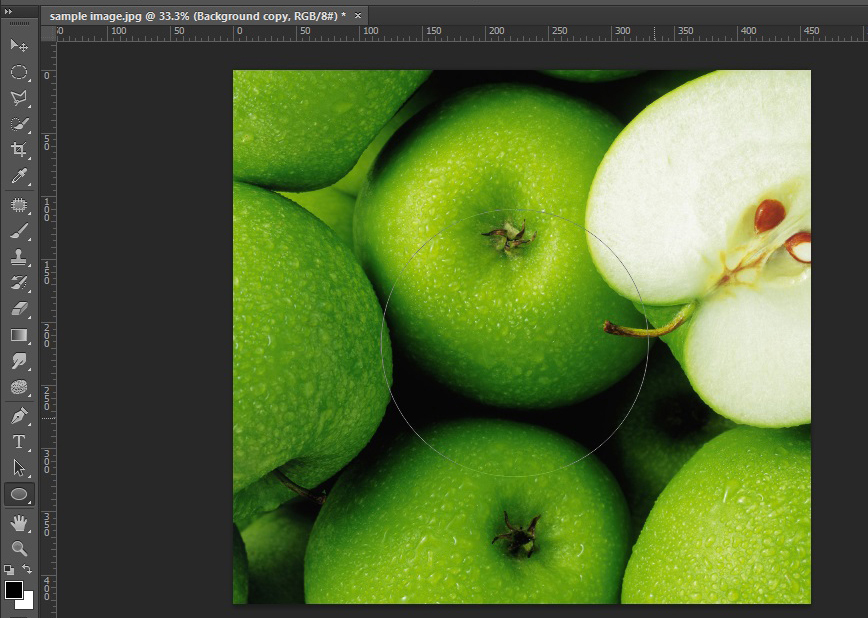This screenshot has width=868, height=618.
Task: Select the Hand tool
Action: point(19,523)
